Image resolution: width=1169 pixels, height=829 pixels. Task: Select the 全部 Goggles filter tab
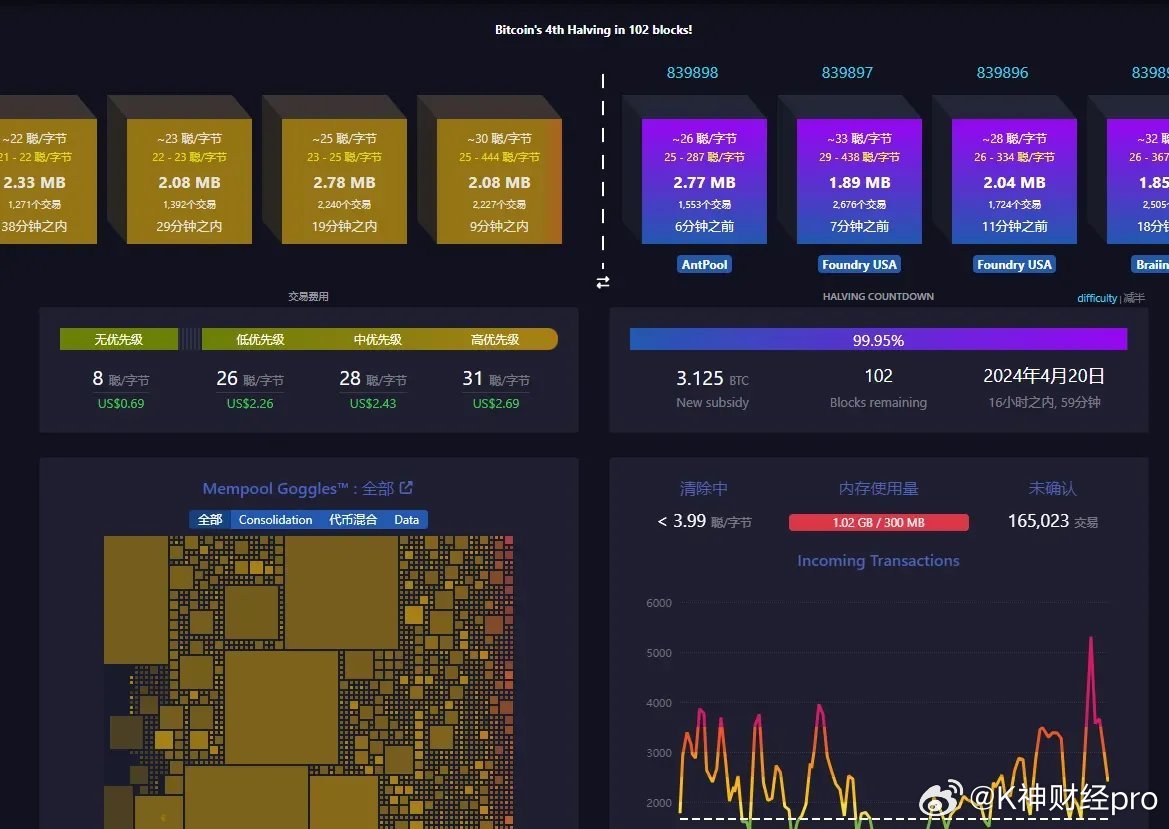[209, 520]
